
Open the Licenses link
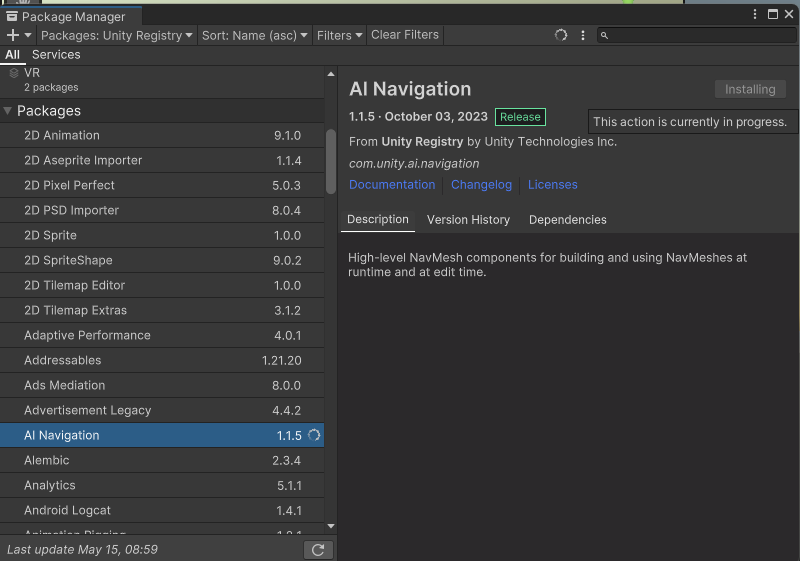(x=553, y=185)
